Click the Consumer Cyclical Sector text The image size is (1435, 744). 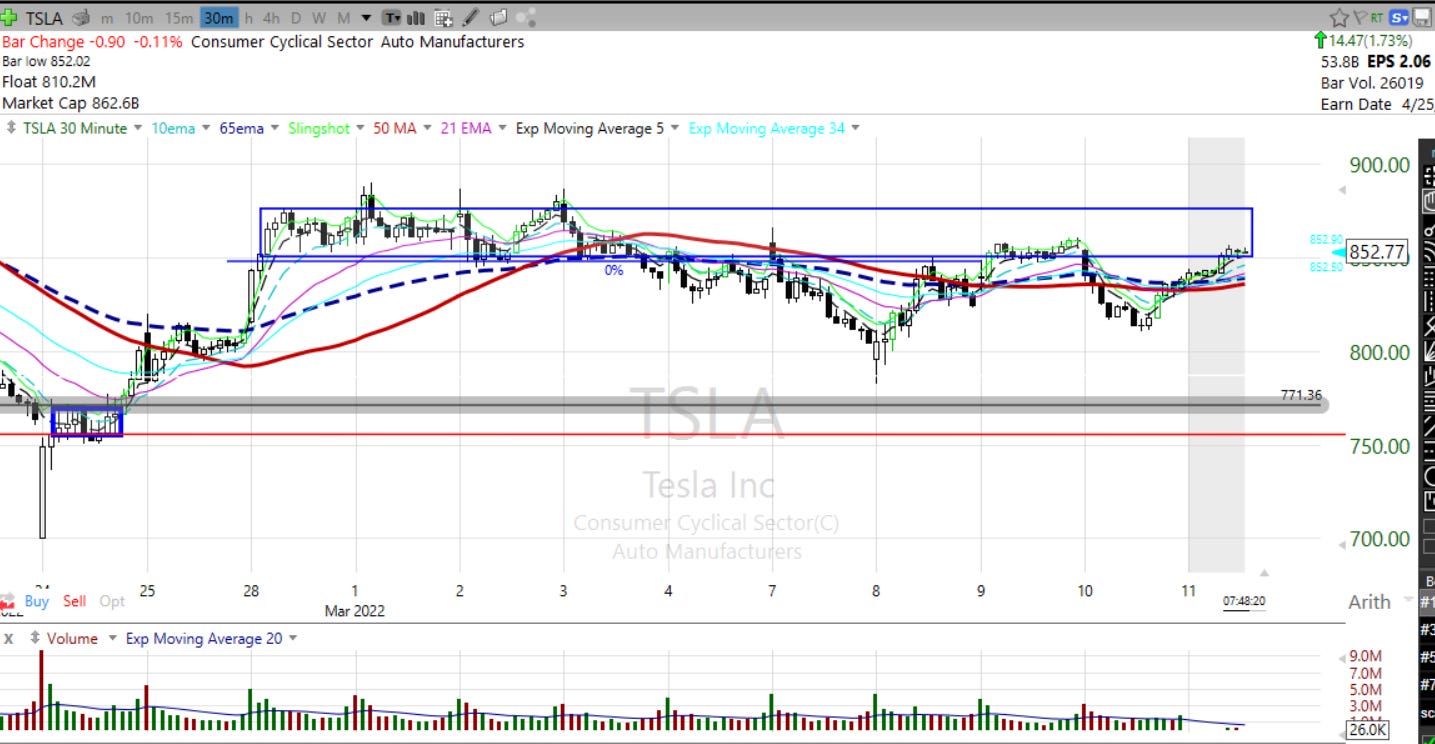[x=282, y=42]
